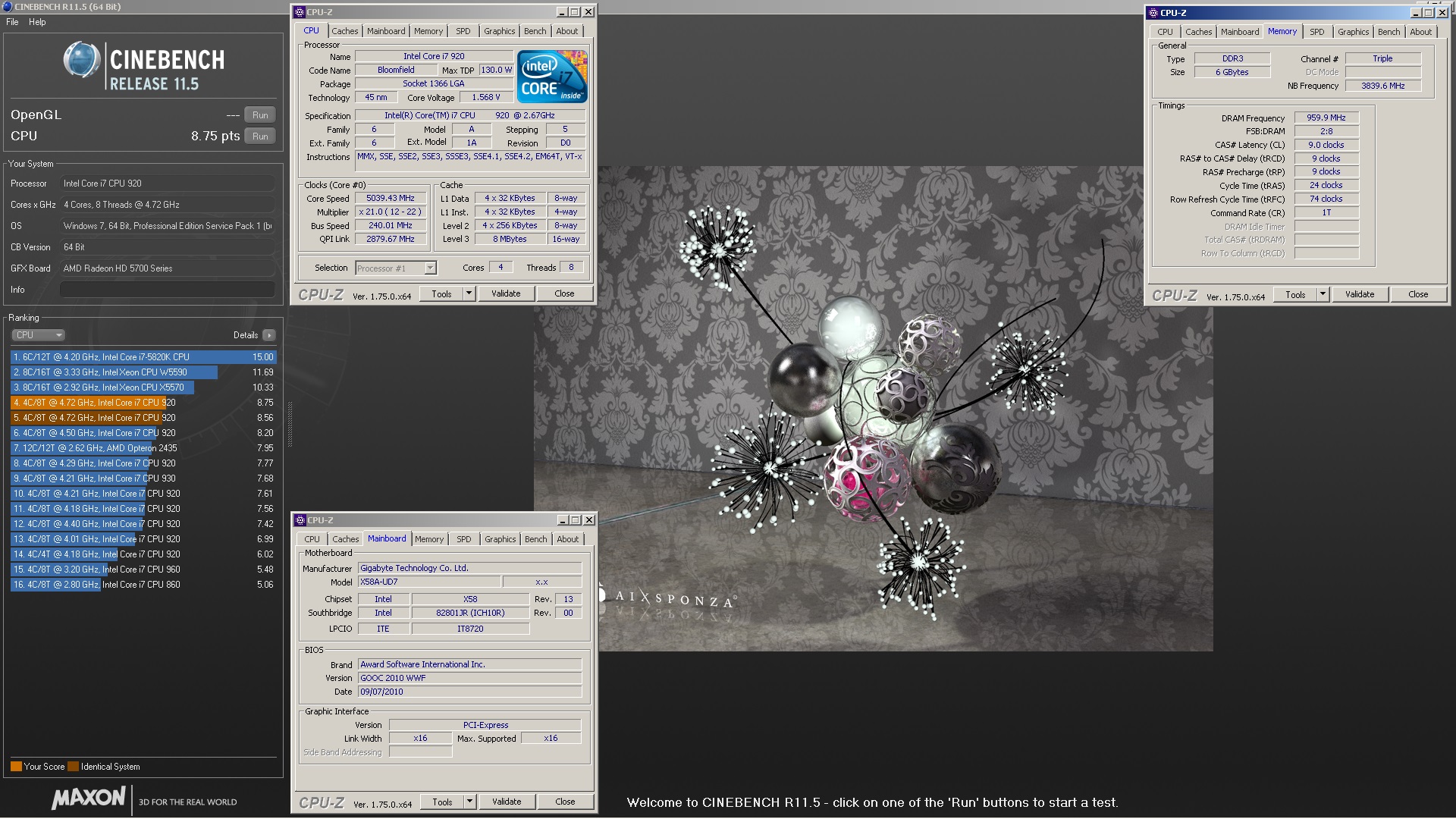
Task: Open SPD tab in top-right CPU-Z window
Action: 1317,32
